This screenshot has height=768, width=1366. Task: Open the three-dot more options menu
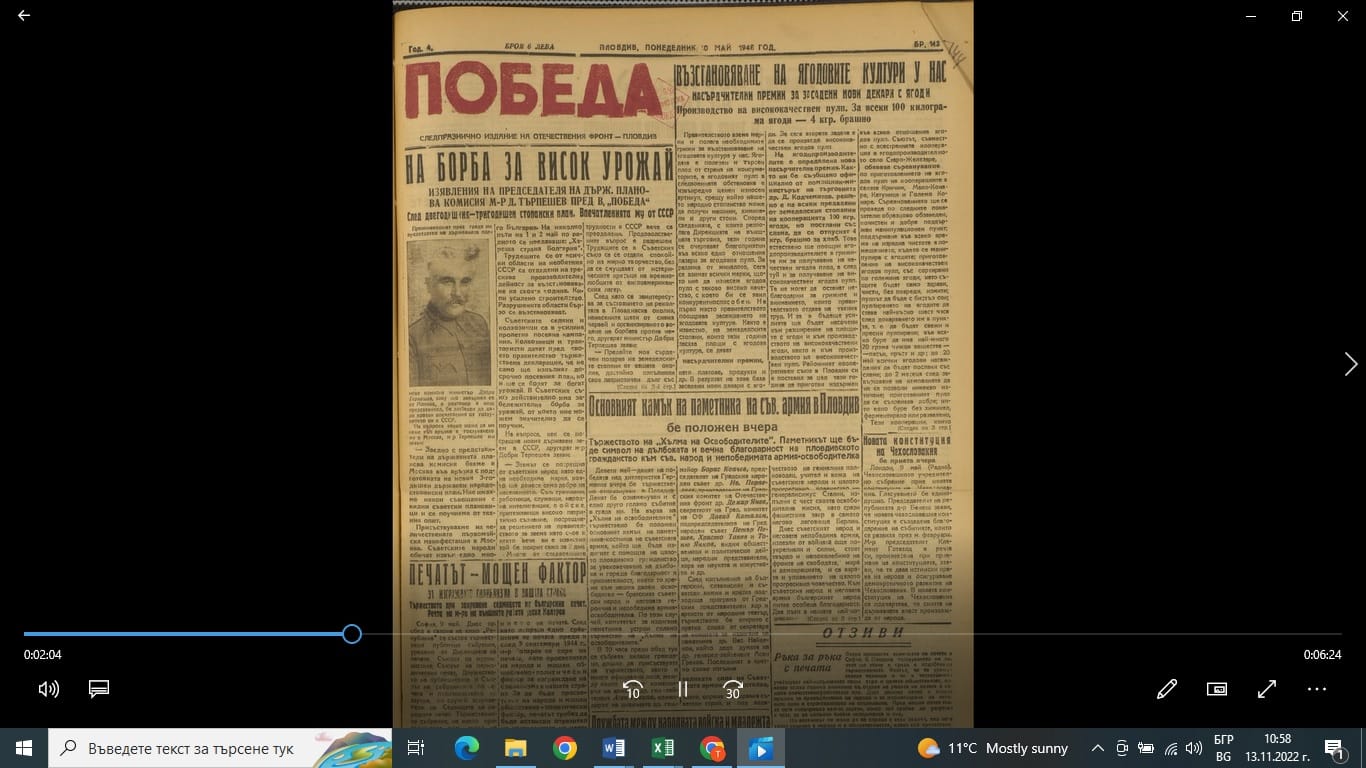click(x=1316, y=689)
